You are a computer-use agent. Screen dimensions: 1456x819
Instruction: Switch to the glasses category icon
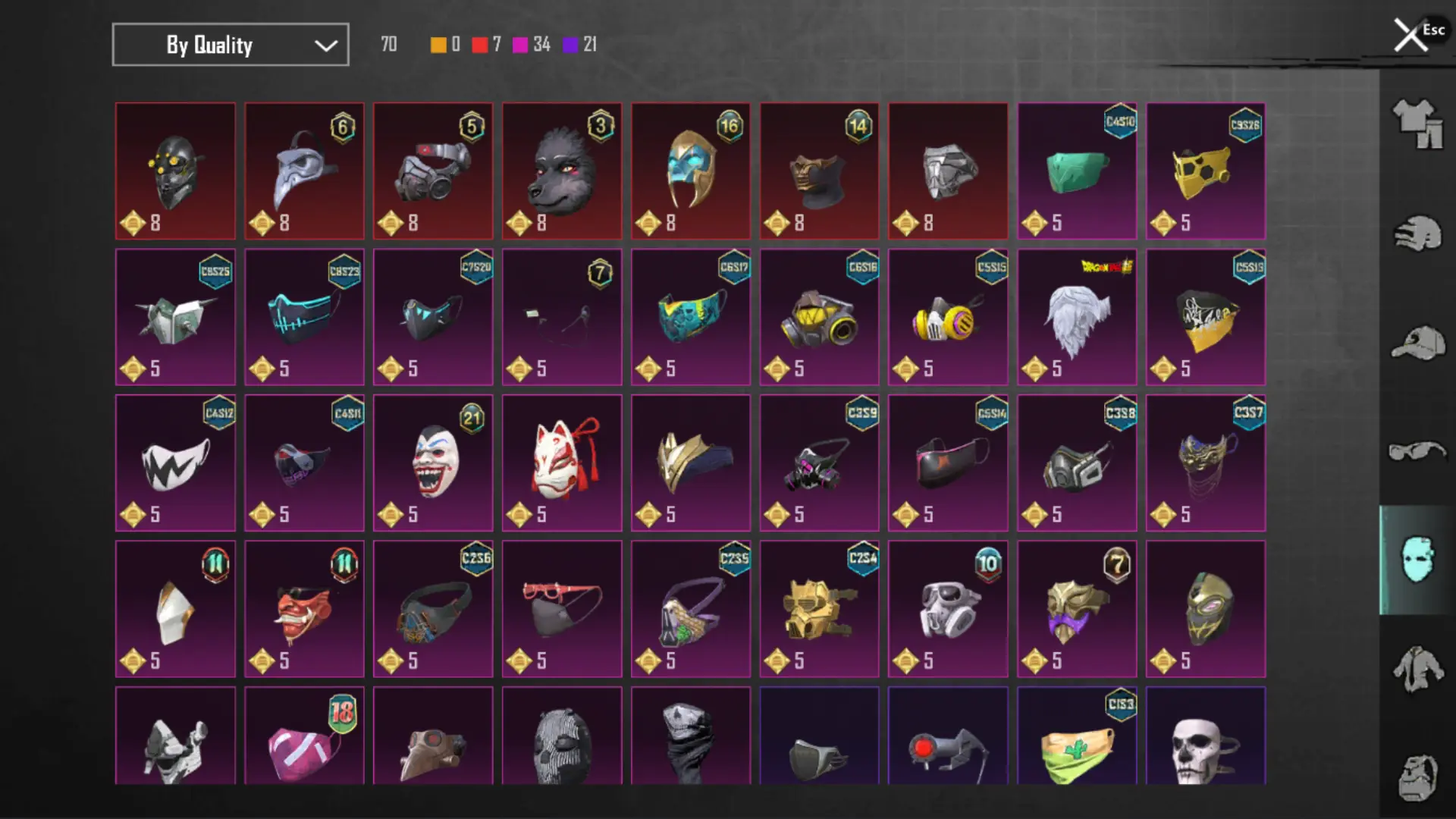(1417, 451)
